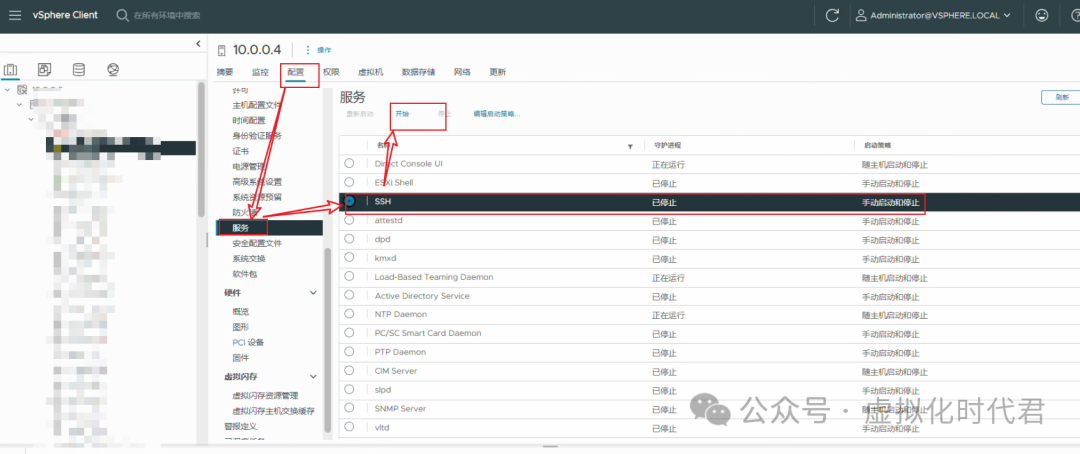
Task: Select the Direct Console UI radio button
Action: point(349,163)
